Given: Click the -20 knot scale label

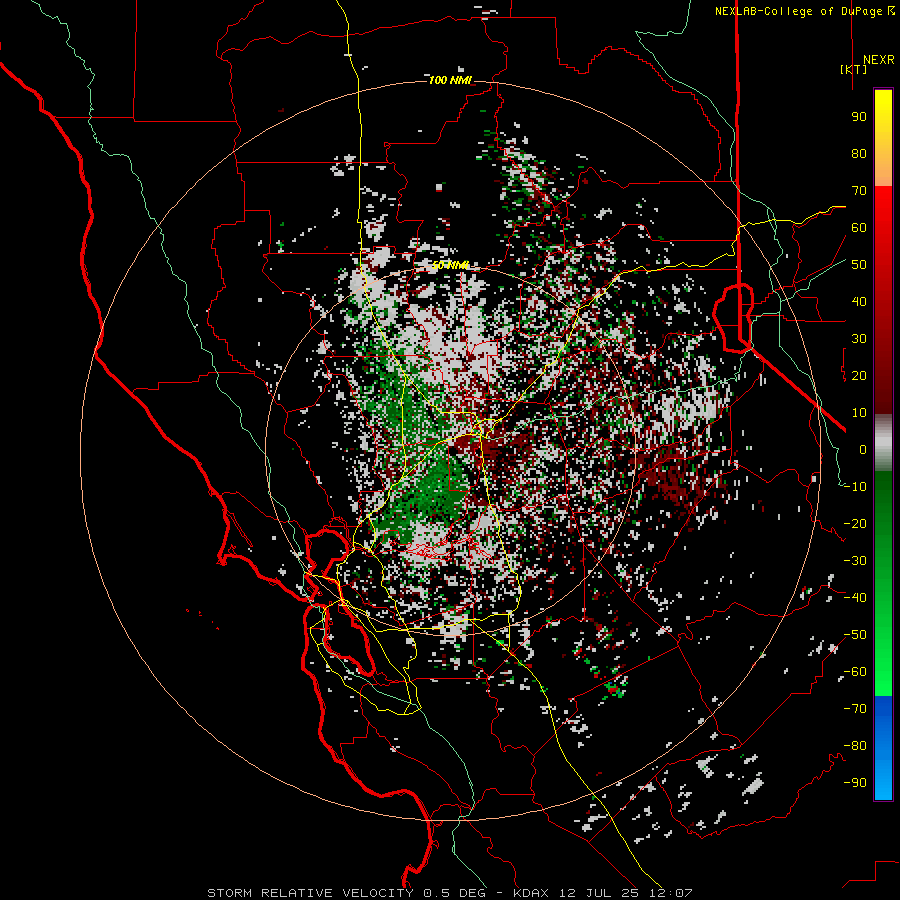Looking at the screenshot, I should coord(856,524).
